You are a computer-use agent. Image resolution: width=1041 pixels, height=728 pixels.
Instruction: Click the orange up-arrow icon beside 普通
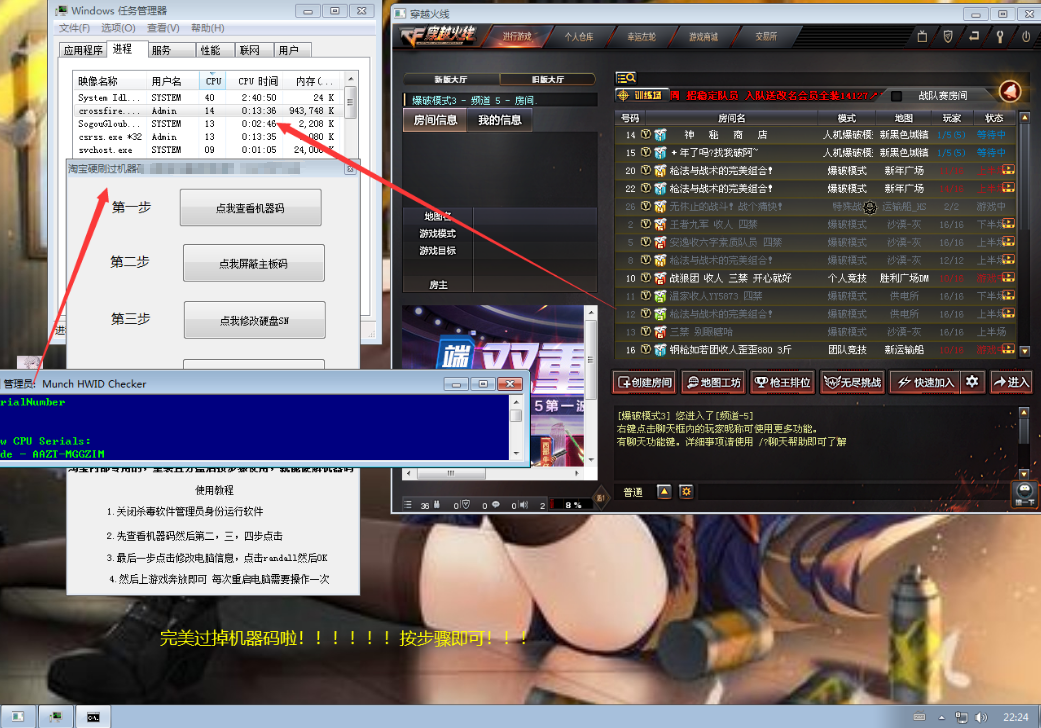(664, 492)
